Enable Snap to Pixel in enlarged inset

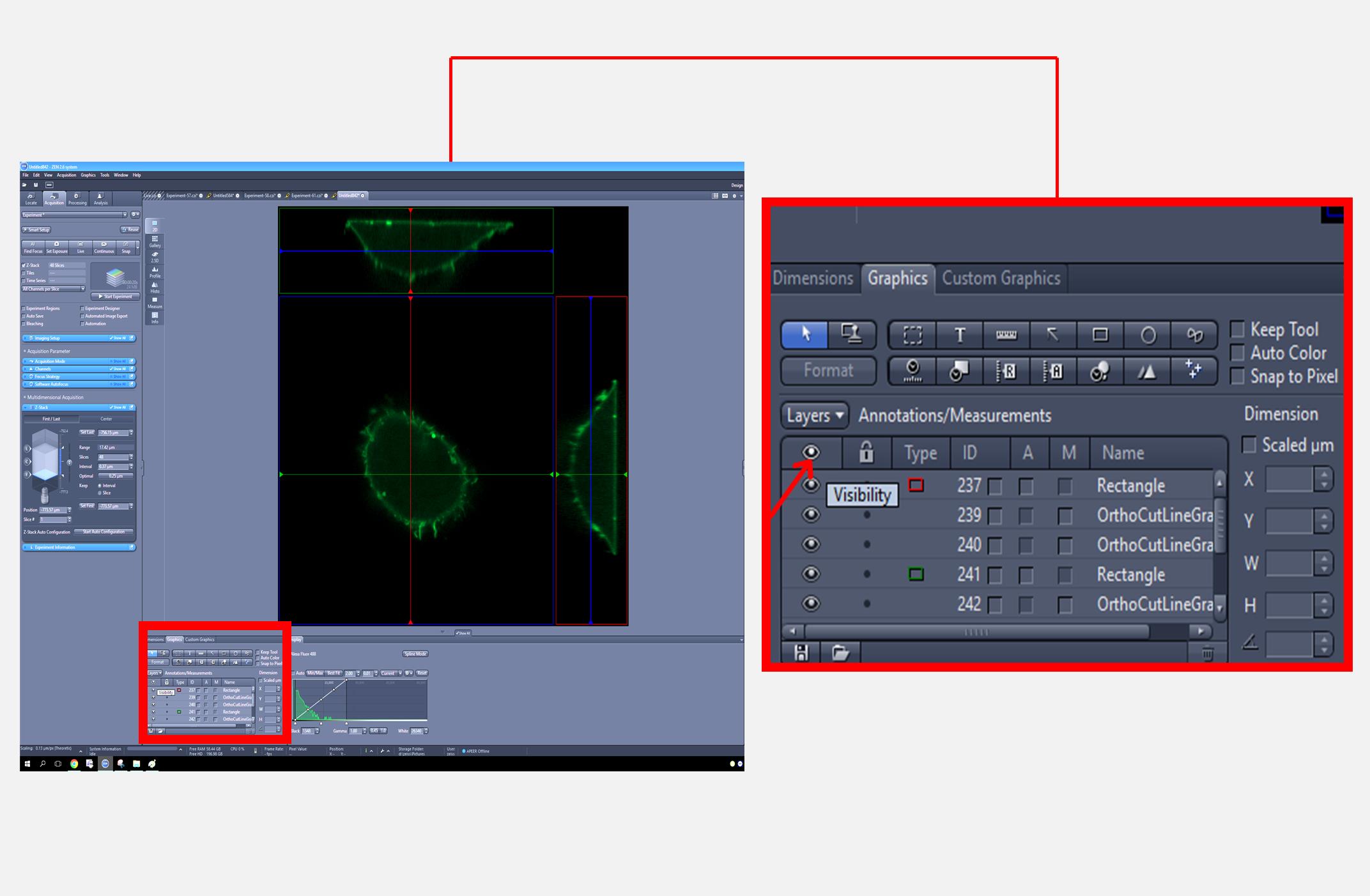tap(1237, 376)
